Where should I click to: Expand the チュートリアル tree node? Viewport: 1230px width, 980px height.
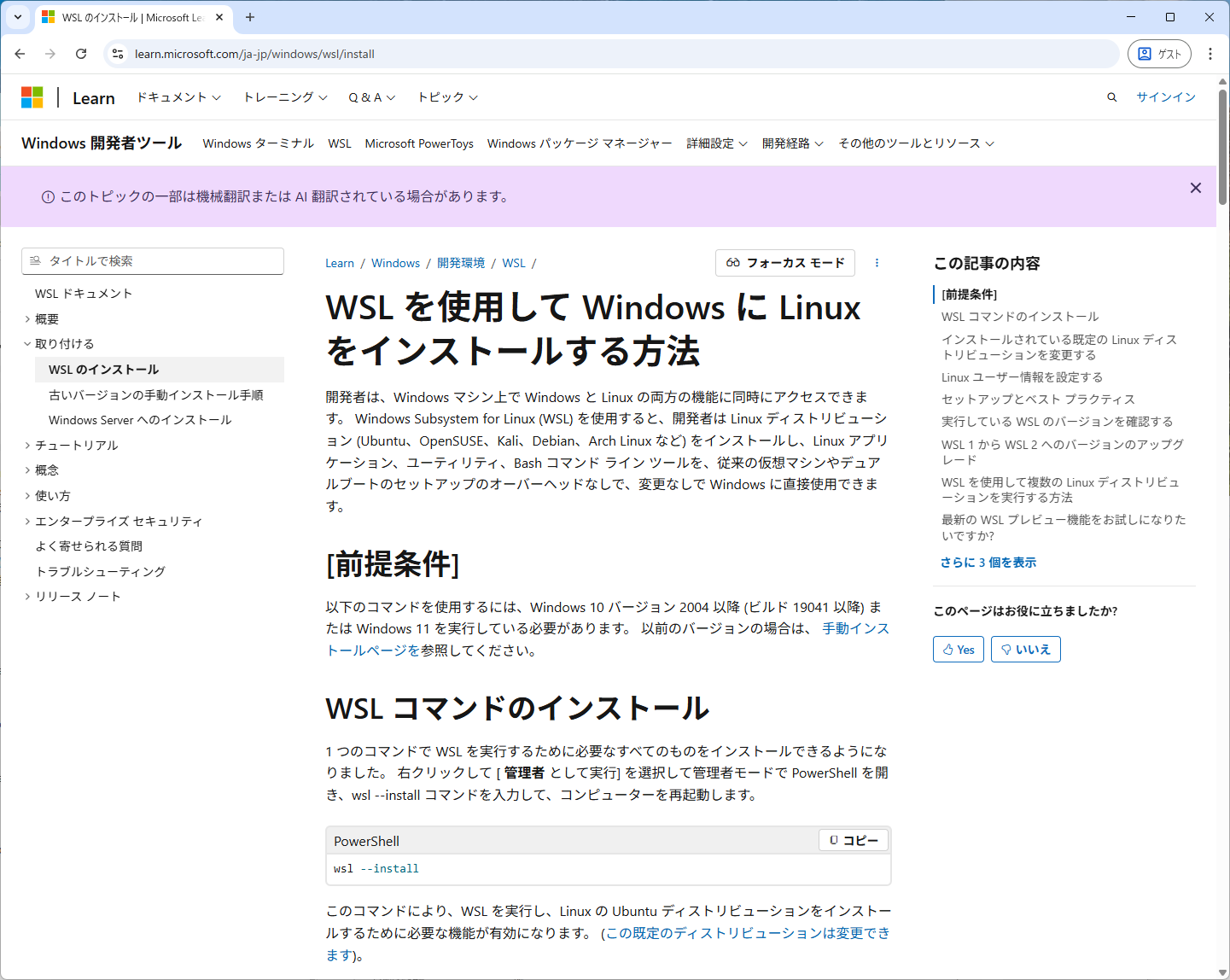tap(27, 446)
